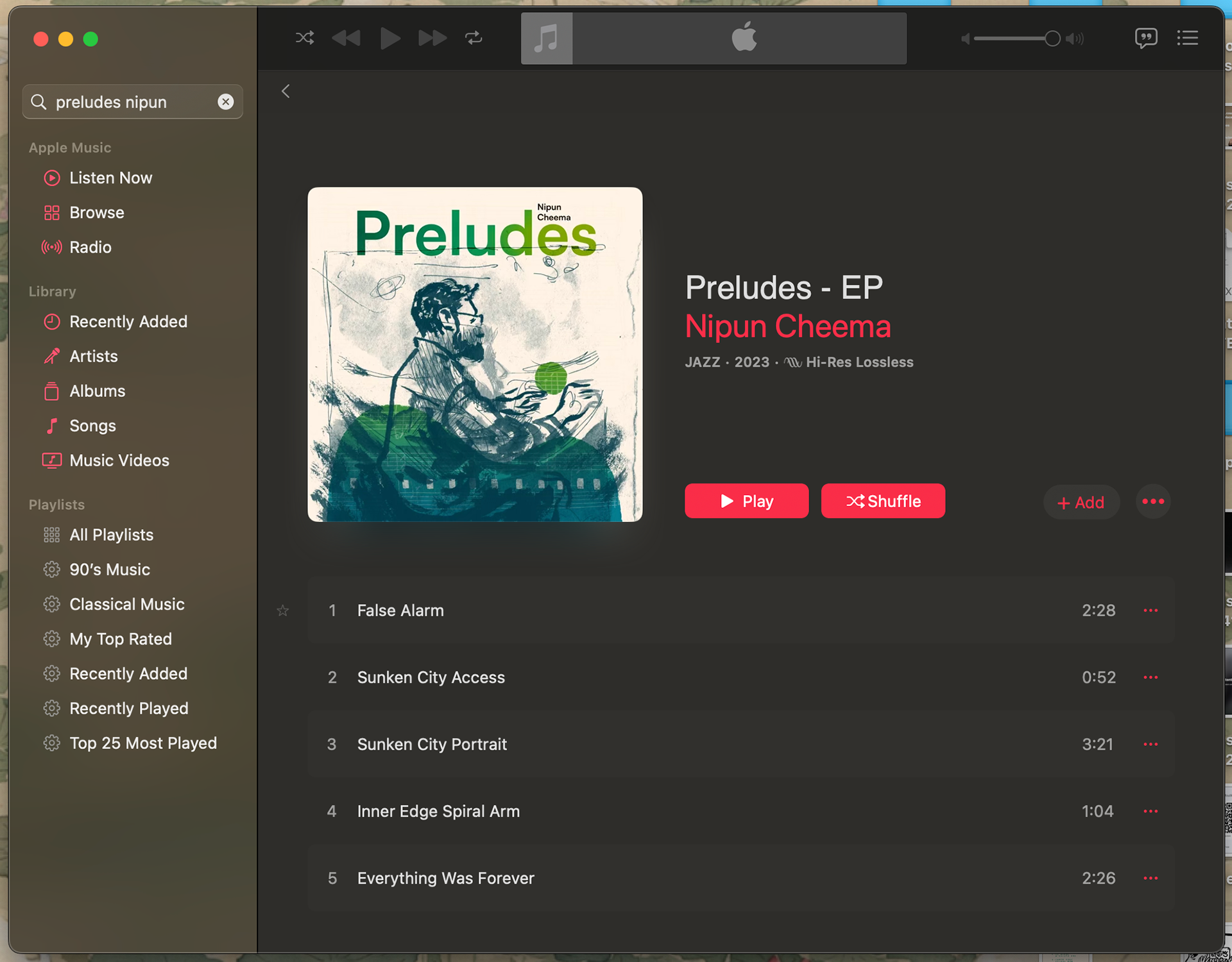Add the album with Add button
The width and height of the screenshot is (1232, 962).
[x=1081, y=502]
